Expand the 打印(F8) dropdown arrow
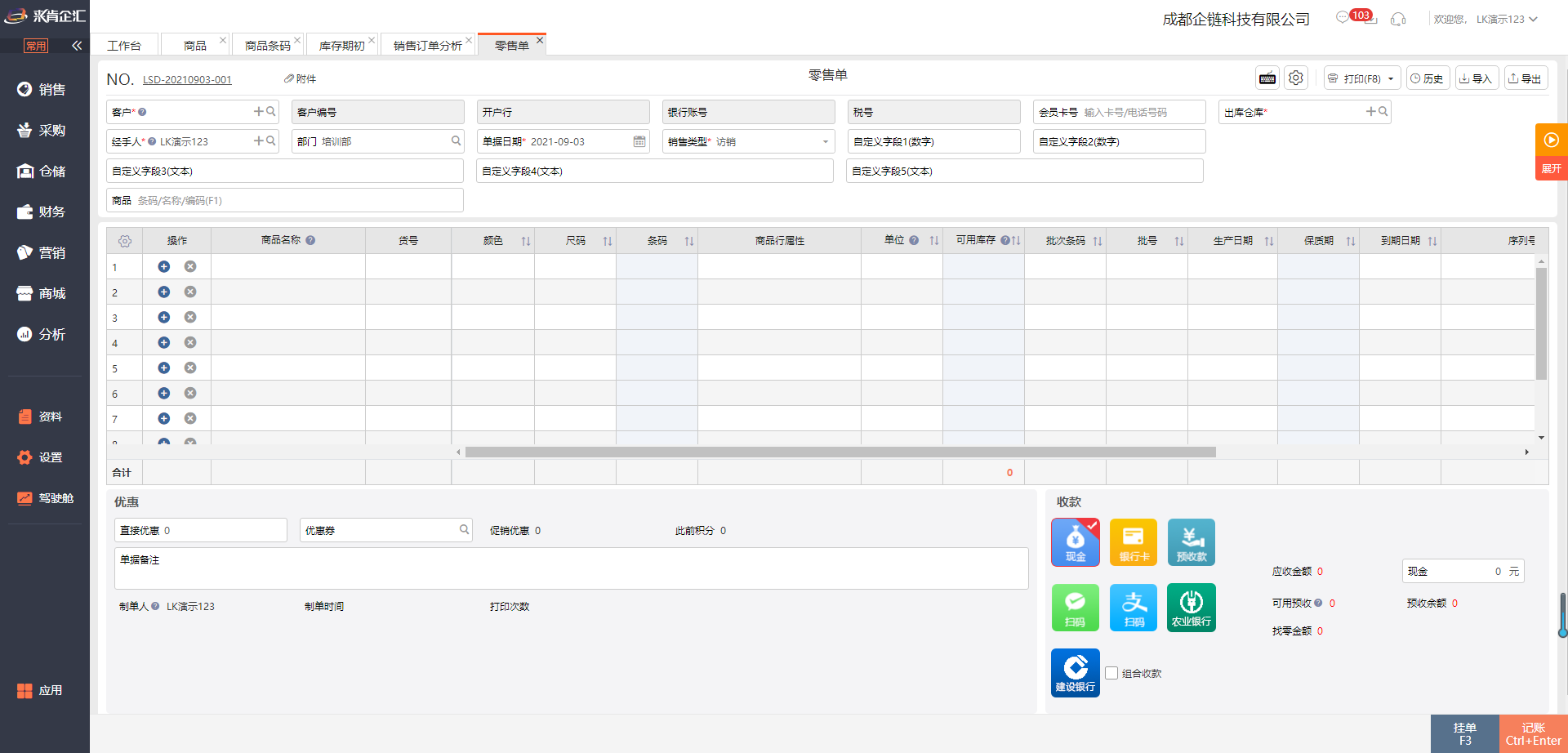Viewport: 1568px width, 753px height. coord(1391,79)
